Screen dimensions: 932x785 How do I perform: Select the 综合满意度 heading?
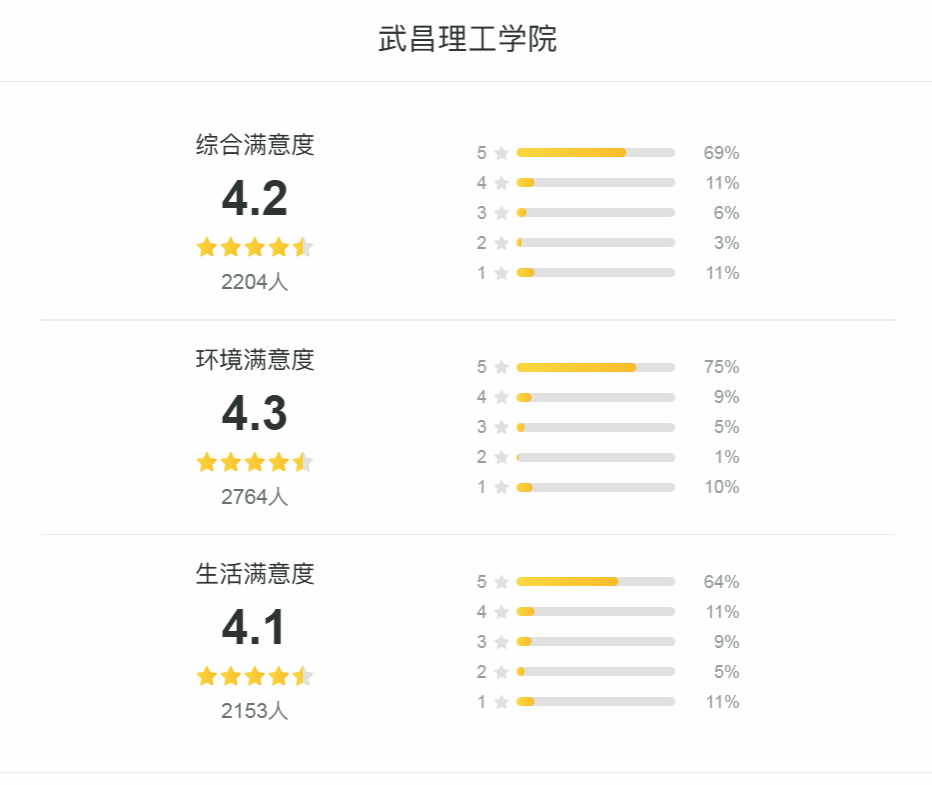pyautogui.click(x=255, y=145)
